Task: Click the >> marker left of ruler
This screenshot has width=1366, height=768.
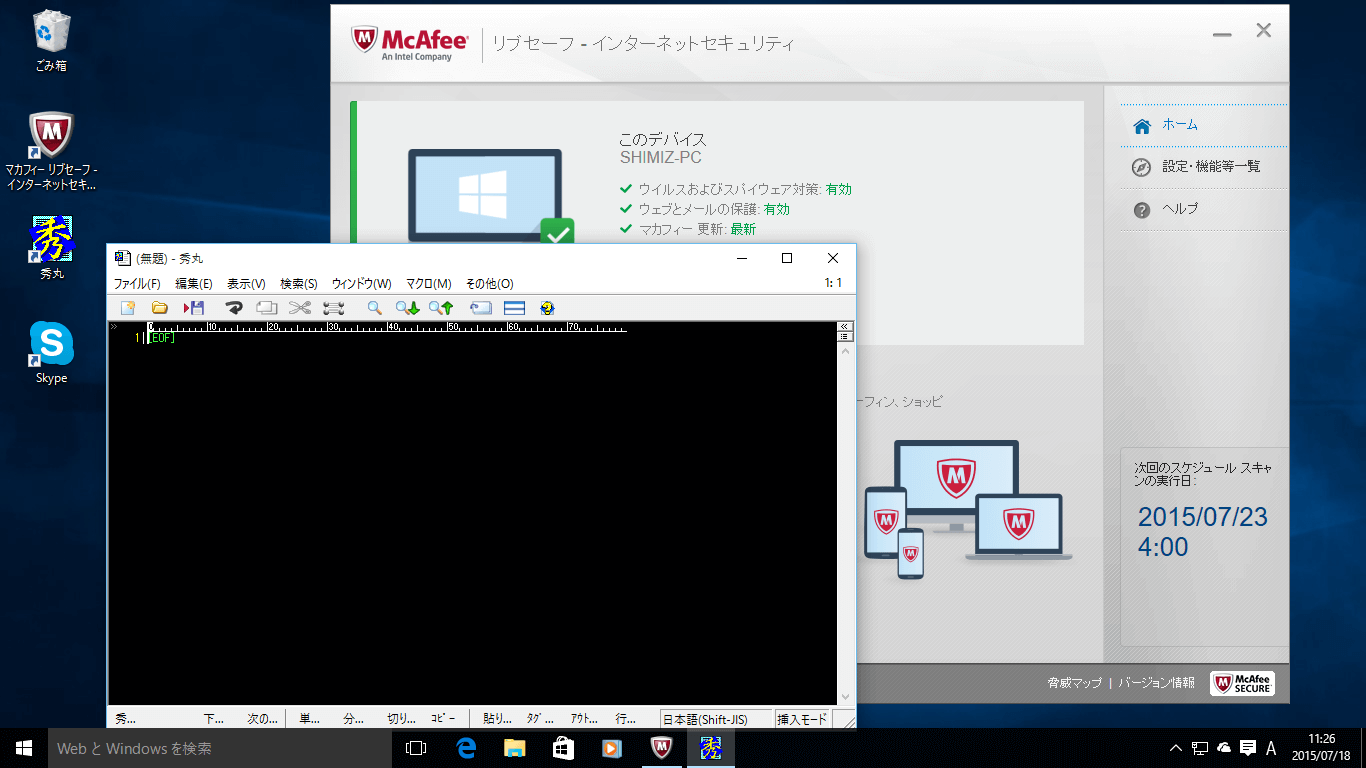Action: (114, 327)
